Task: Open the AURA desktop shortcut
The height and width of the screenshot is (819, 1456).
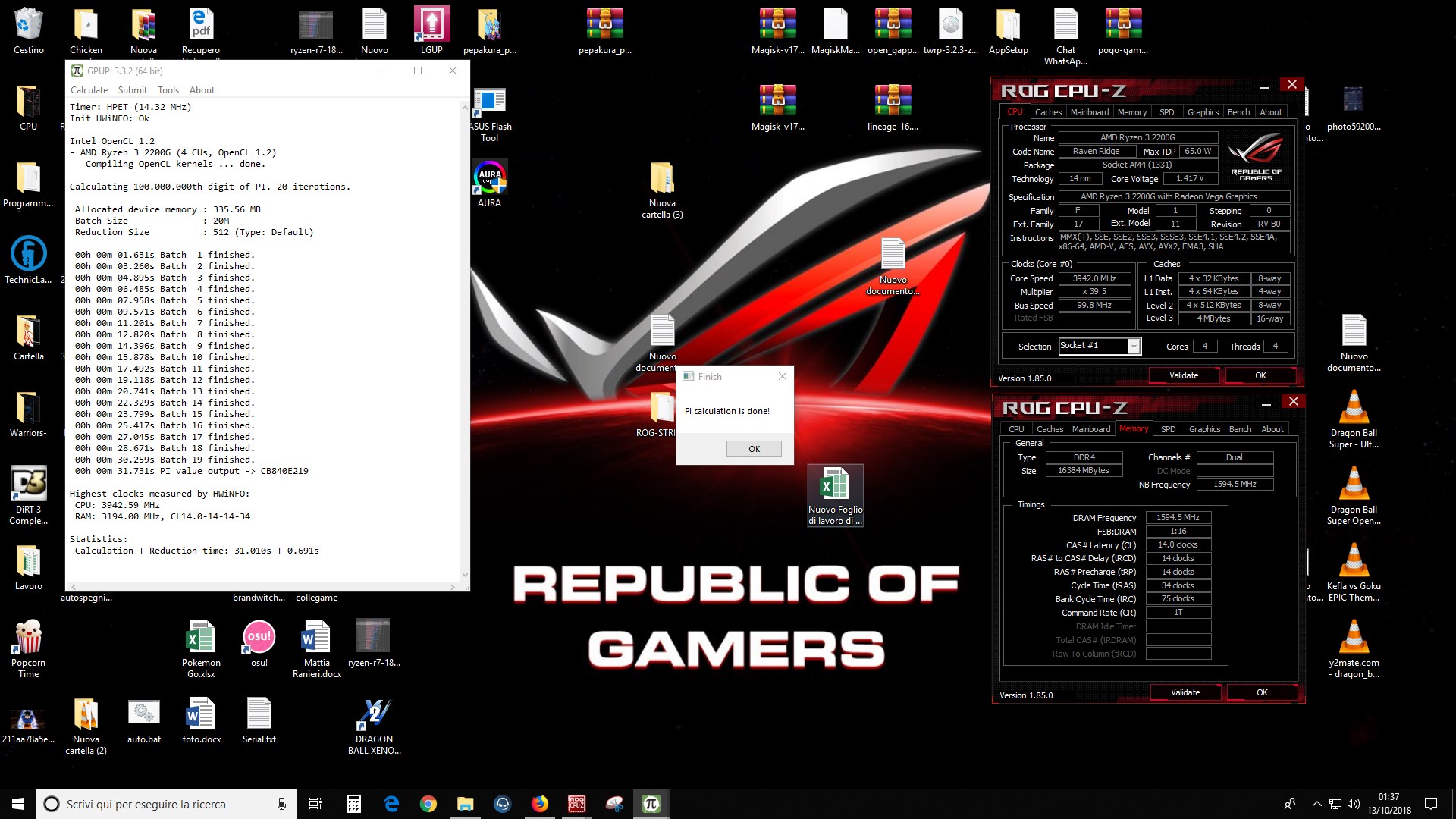Action: point(490,184)
